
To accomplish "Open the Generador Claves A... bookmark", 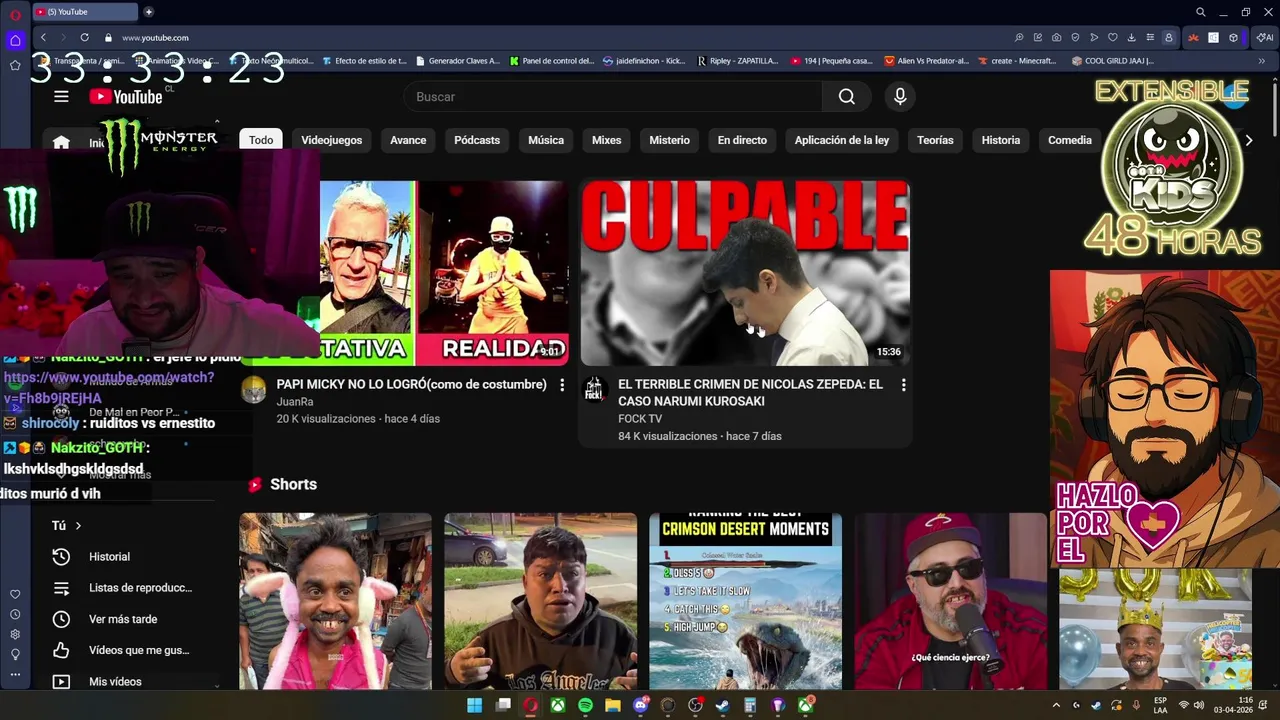I will (457, 61).
